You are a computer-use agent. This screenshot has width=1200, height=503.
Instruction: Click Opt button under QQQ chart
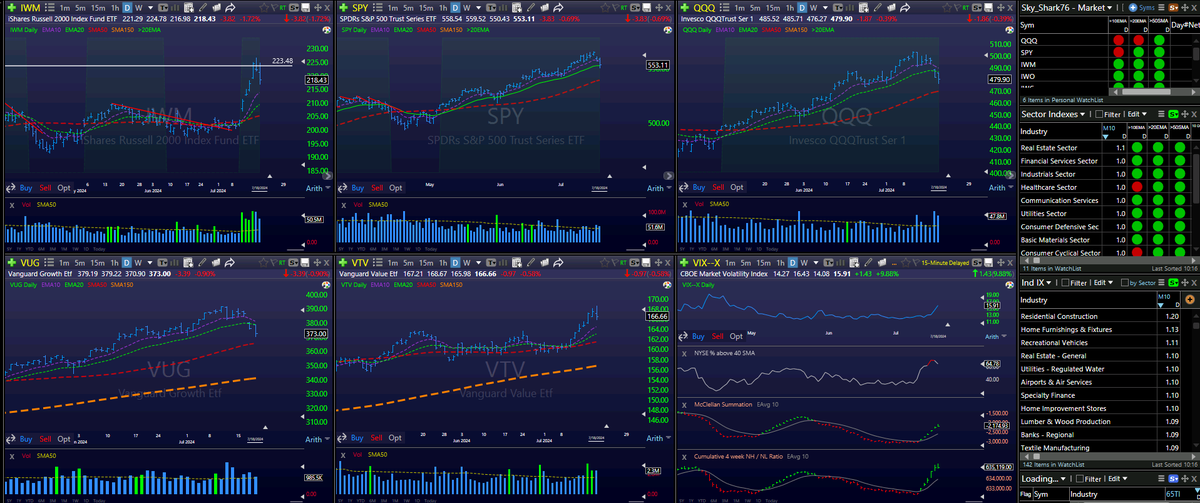click(738, 188)
